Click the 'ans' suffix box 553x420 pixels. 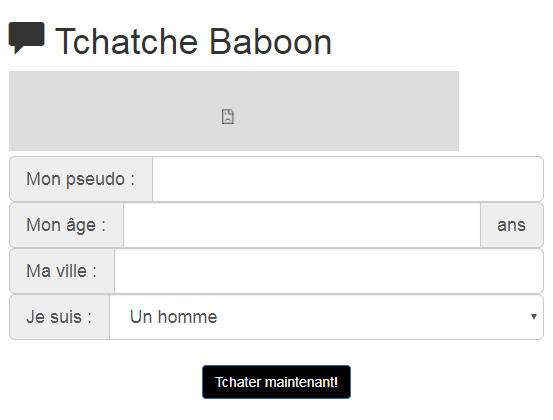(x=512, y=225)
